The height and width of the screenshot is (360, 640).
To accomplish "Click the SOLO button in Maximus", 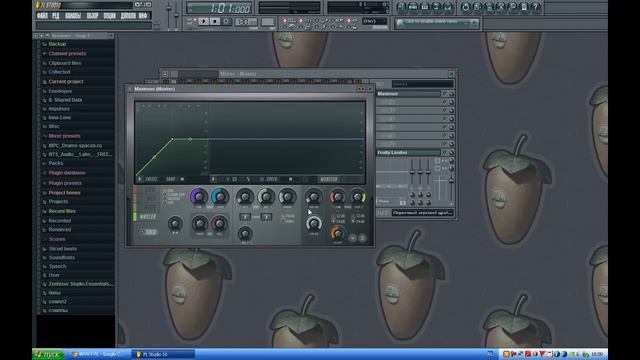I will click(149, 232).
